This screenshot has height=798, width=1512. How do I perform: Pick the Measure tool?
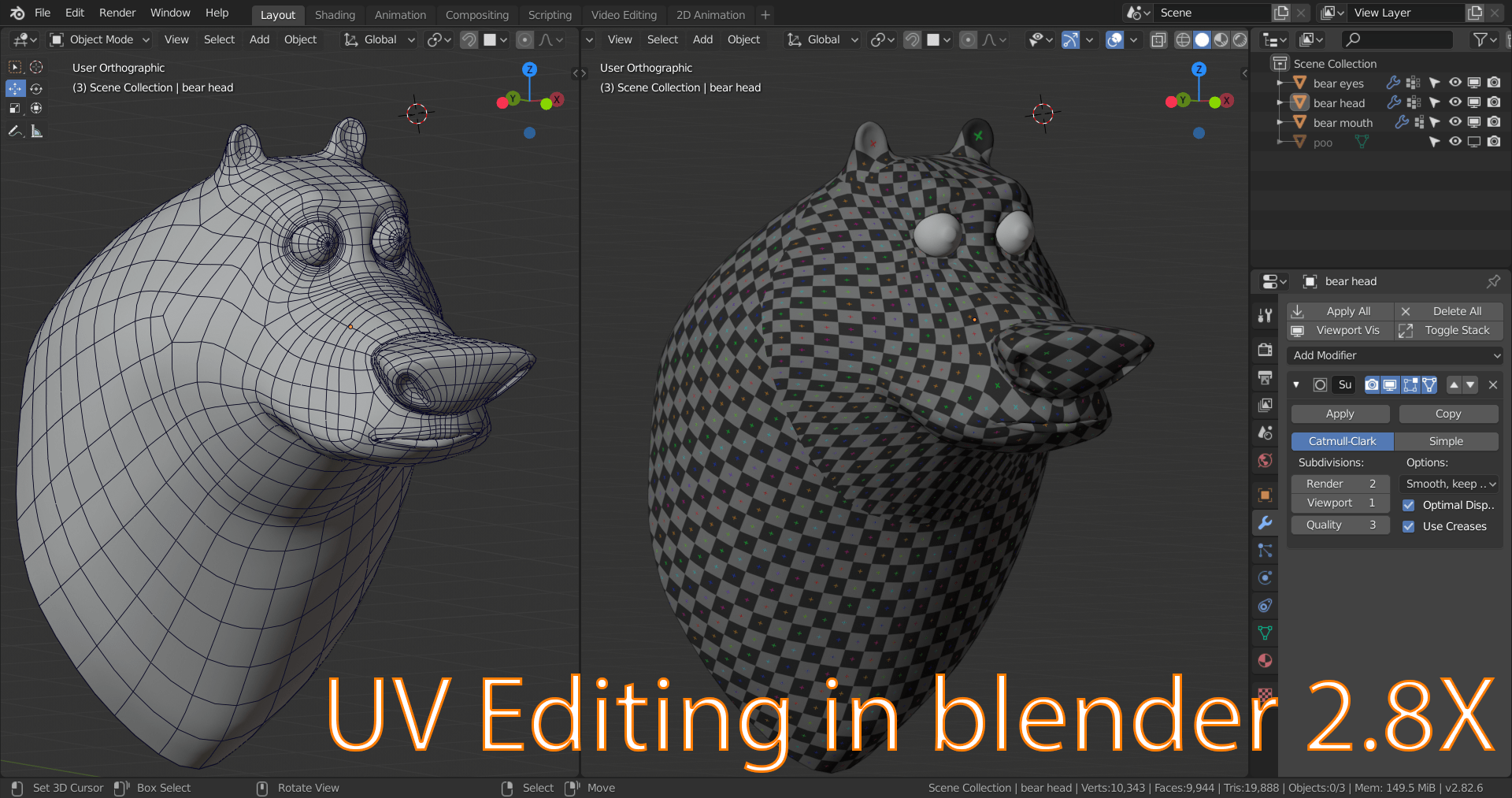tap(36, 131)
